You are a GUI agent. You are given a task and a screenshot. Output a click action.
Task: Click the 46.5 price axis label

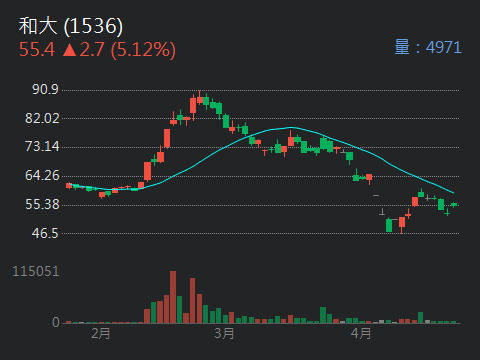point(45,233)
